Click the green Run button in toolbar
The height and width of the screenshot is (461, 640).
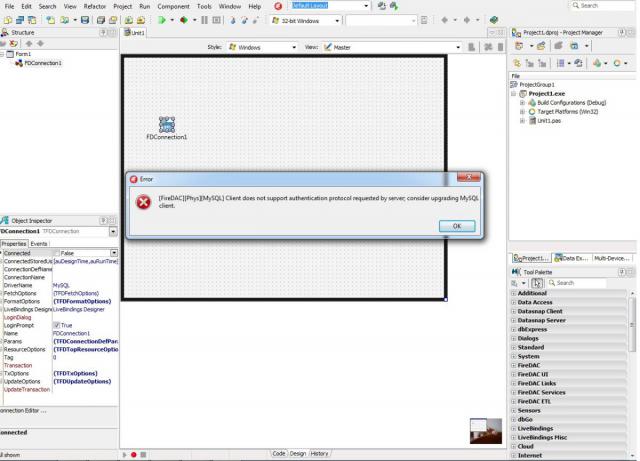pos(162,20)
